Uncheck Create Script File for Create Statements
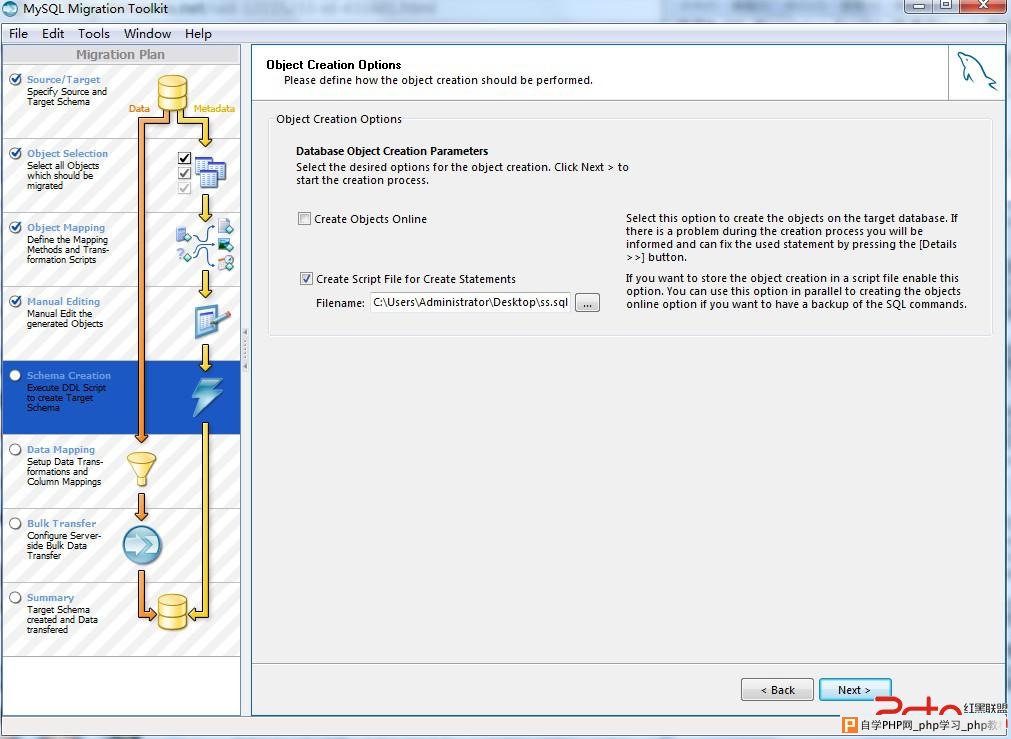The height and width of the screenshot is (739, 1011). [x=306, y=279]
